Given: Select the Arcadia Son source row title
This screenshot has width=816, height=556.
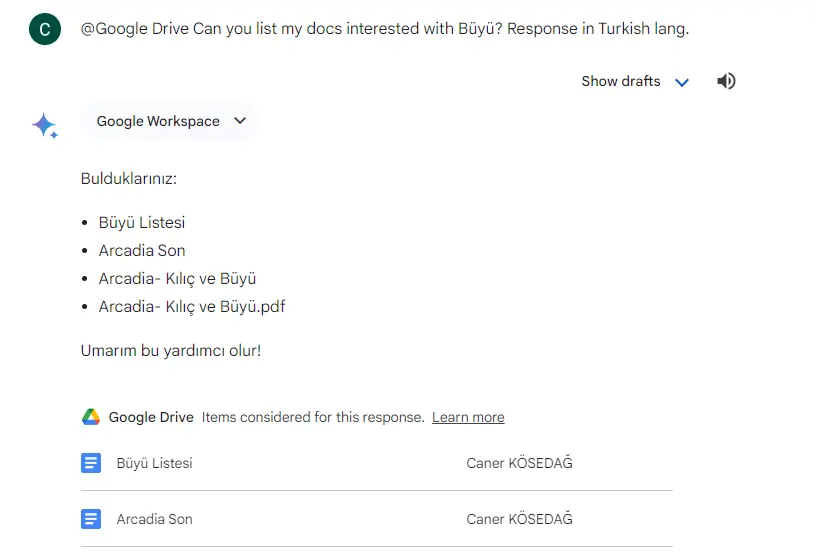Looking at the screenshot, I should (155, 519).
